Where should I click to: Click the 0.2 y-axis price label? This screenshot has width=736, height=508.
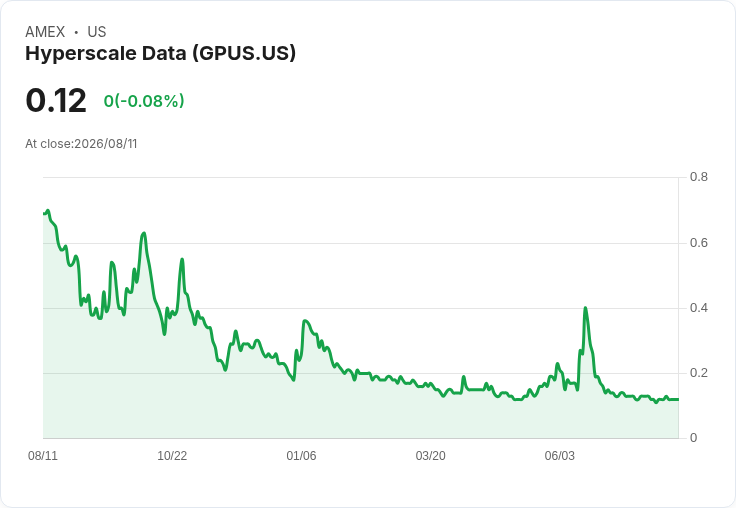point(698,373)
